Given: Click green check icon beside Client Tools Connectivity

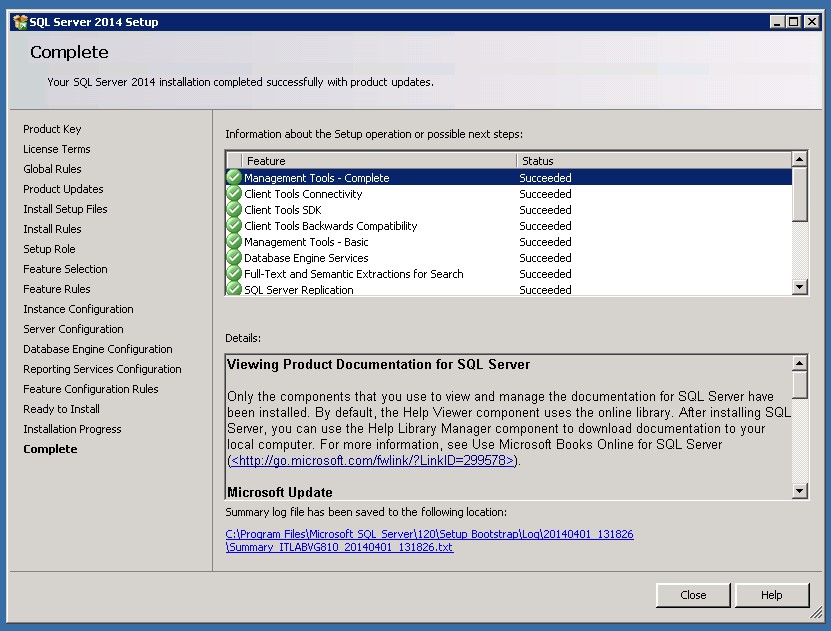Looking at the screenshot, I should click(x=234, y=194).
